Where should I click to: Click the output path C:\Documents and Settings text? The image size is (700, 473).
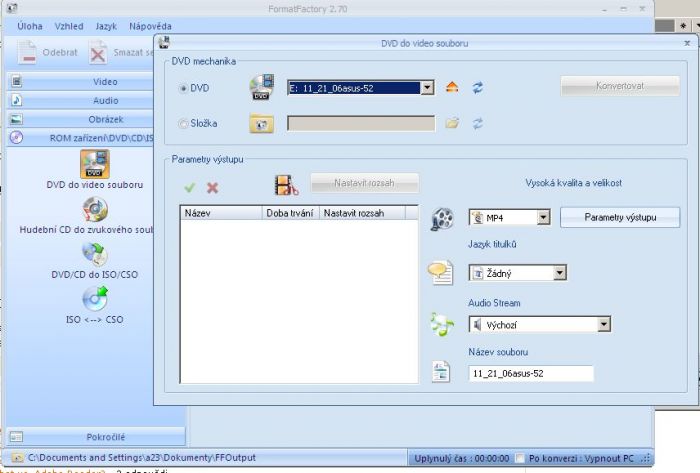142,458
